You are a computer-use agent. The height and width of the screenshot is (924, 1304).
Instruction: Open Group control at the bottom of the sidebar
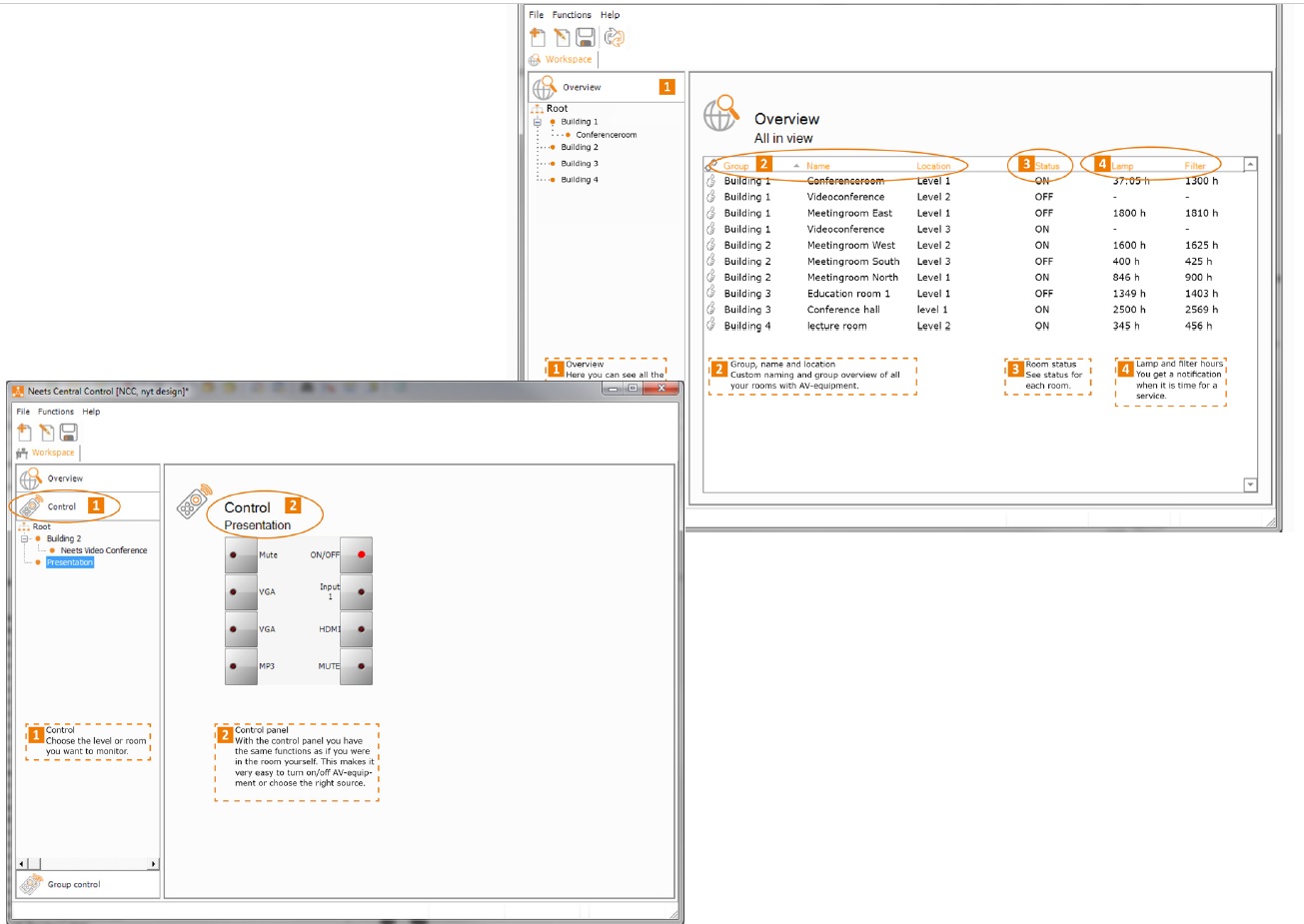click(x=73, y=884)
